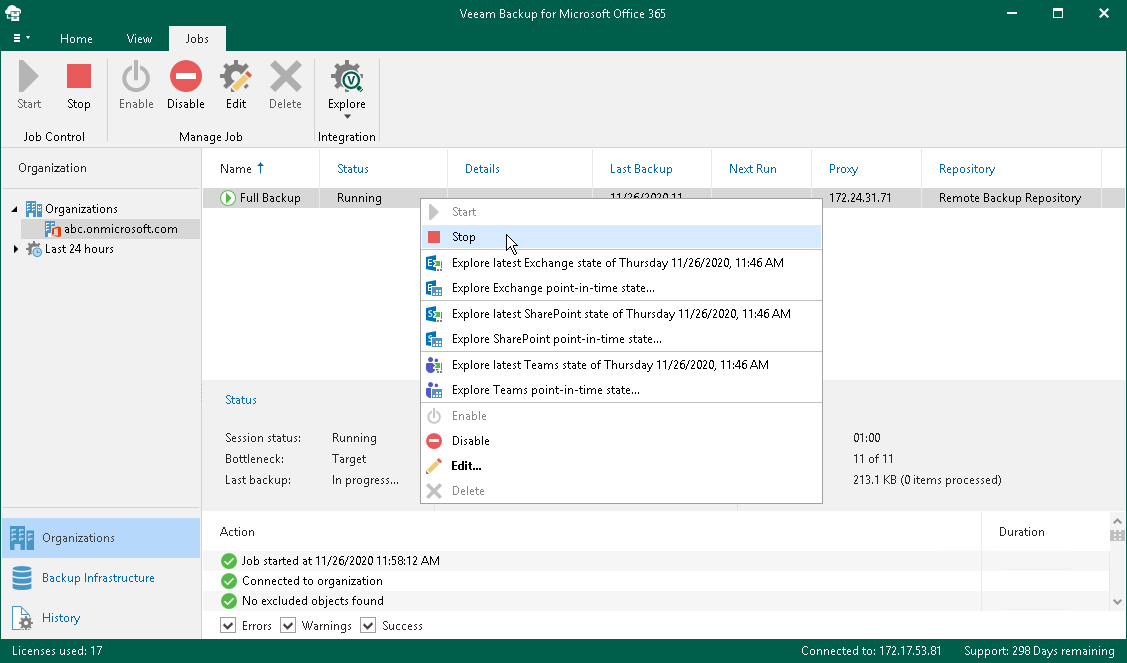Open the main application menu dropdown
Screen dimensions: 1127x663
click(x=20, y=39)
